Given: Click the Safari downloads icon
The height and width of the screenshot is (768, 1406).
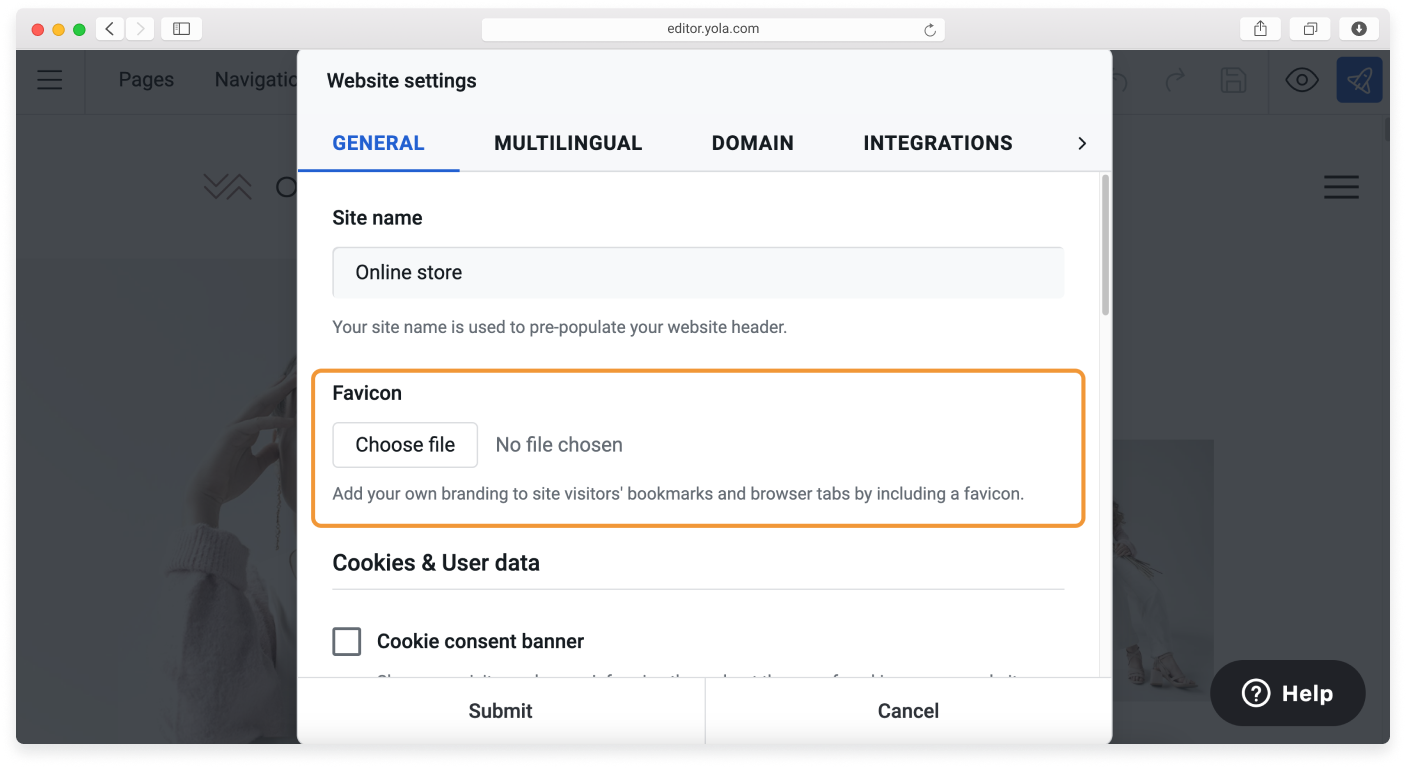Looking at the screenshot, I should (x=1359, y=29).
